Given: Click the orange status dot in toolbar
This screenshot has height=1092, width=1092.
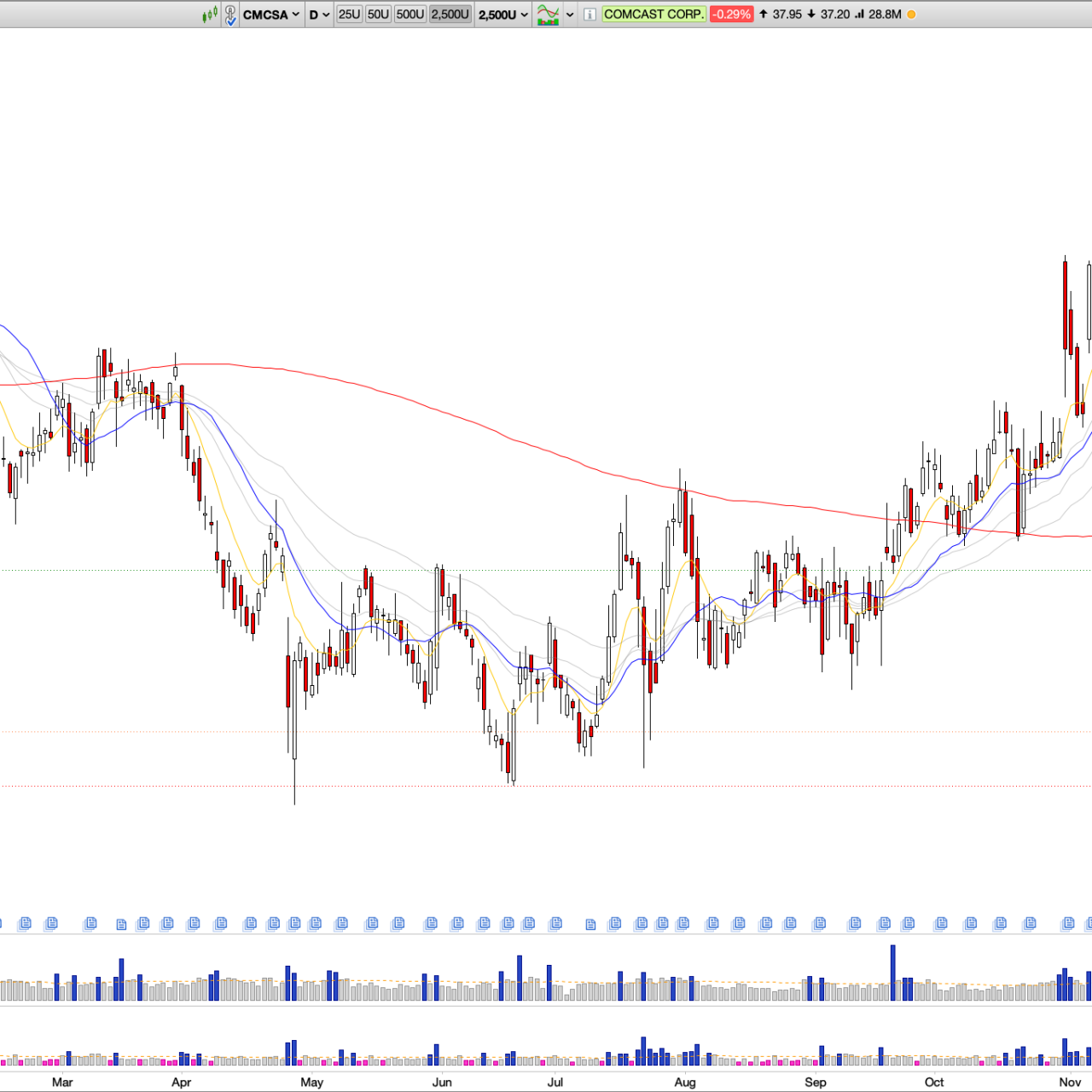Looking at the screenshot, I should point(911,15).
